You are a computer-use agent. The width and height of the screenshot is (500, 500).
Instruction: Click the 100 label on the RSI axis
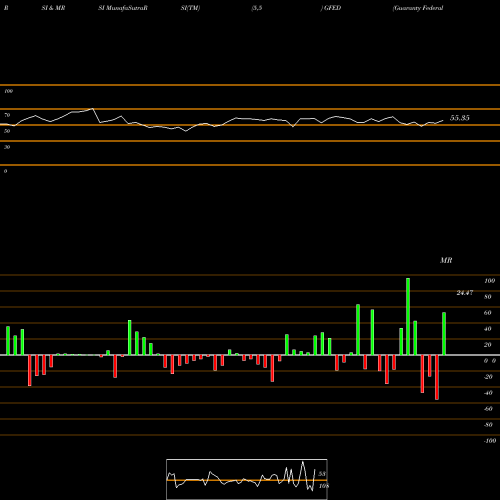(8, 91)
